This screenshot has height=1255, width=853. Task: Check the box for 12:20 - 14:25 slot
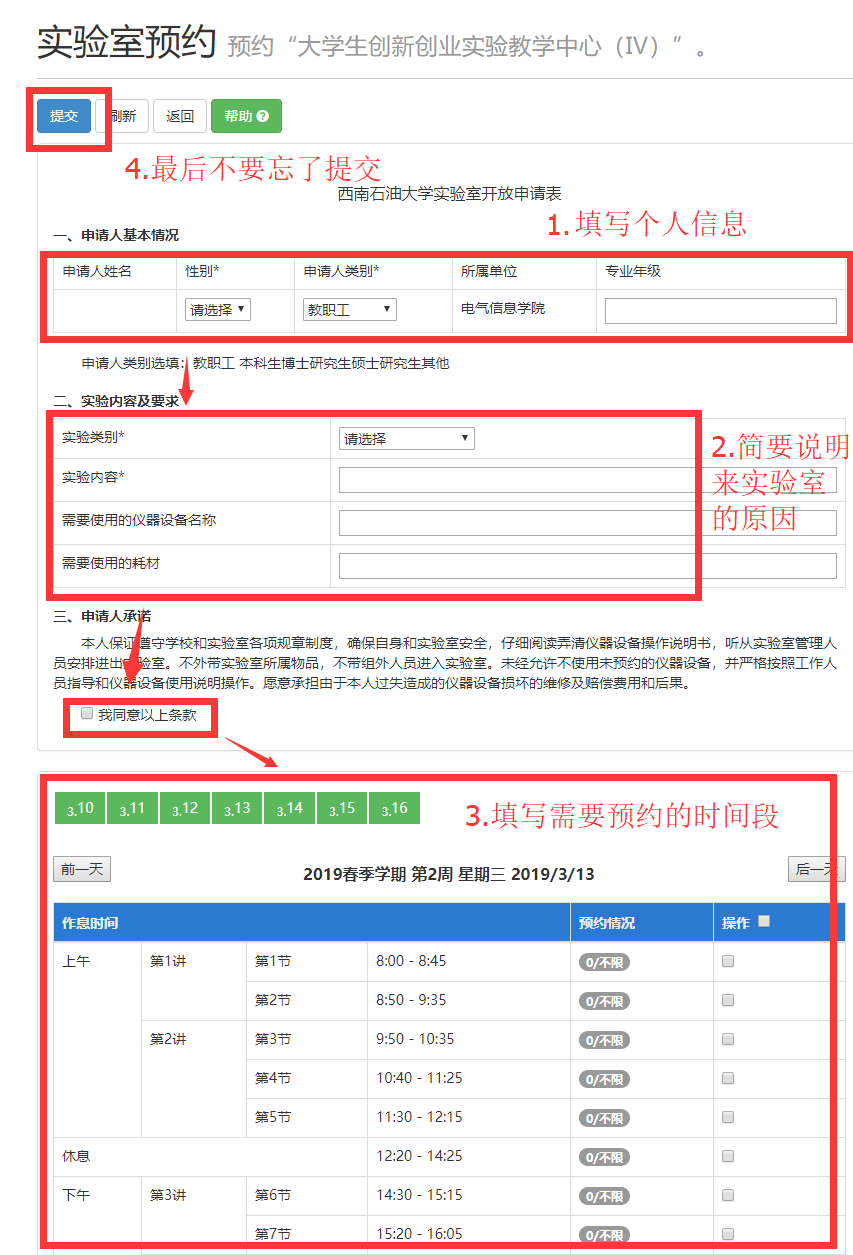click(728, 1156)
